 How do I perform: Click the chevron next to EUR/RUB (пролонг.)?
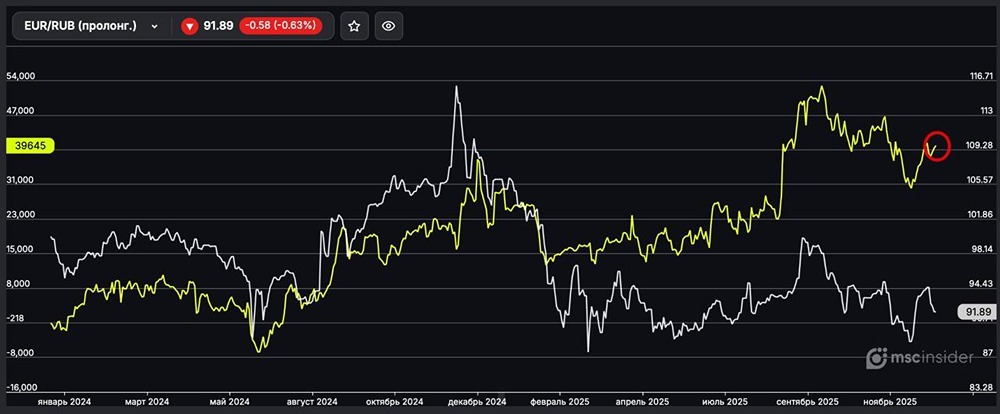154,27
